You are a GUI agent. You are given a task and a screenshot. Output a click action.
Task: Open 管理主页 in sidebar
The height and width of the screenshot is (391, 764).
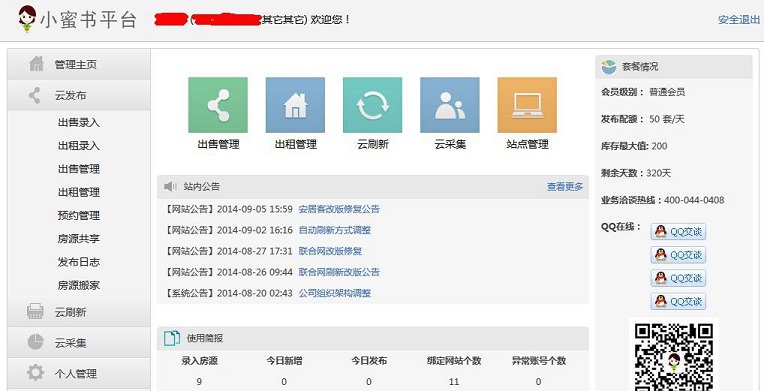(79, 64)
